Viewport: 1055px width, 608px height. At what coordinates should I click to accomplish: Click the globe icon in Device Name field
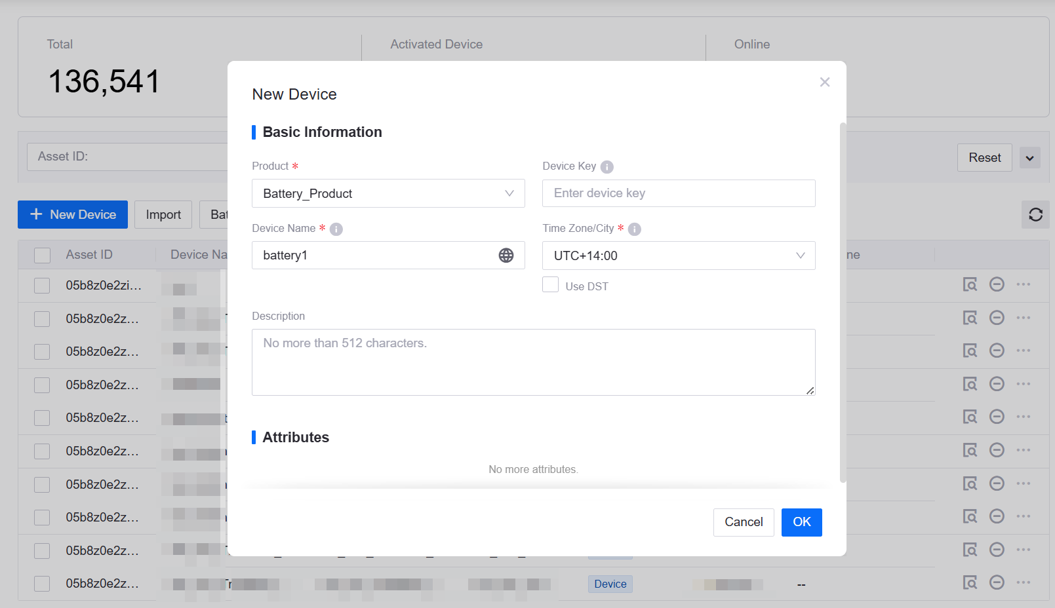506,256
